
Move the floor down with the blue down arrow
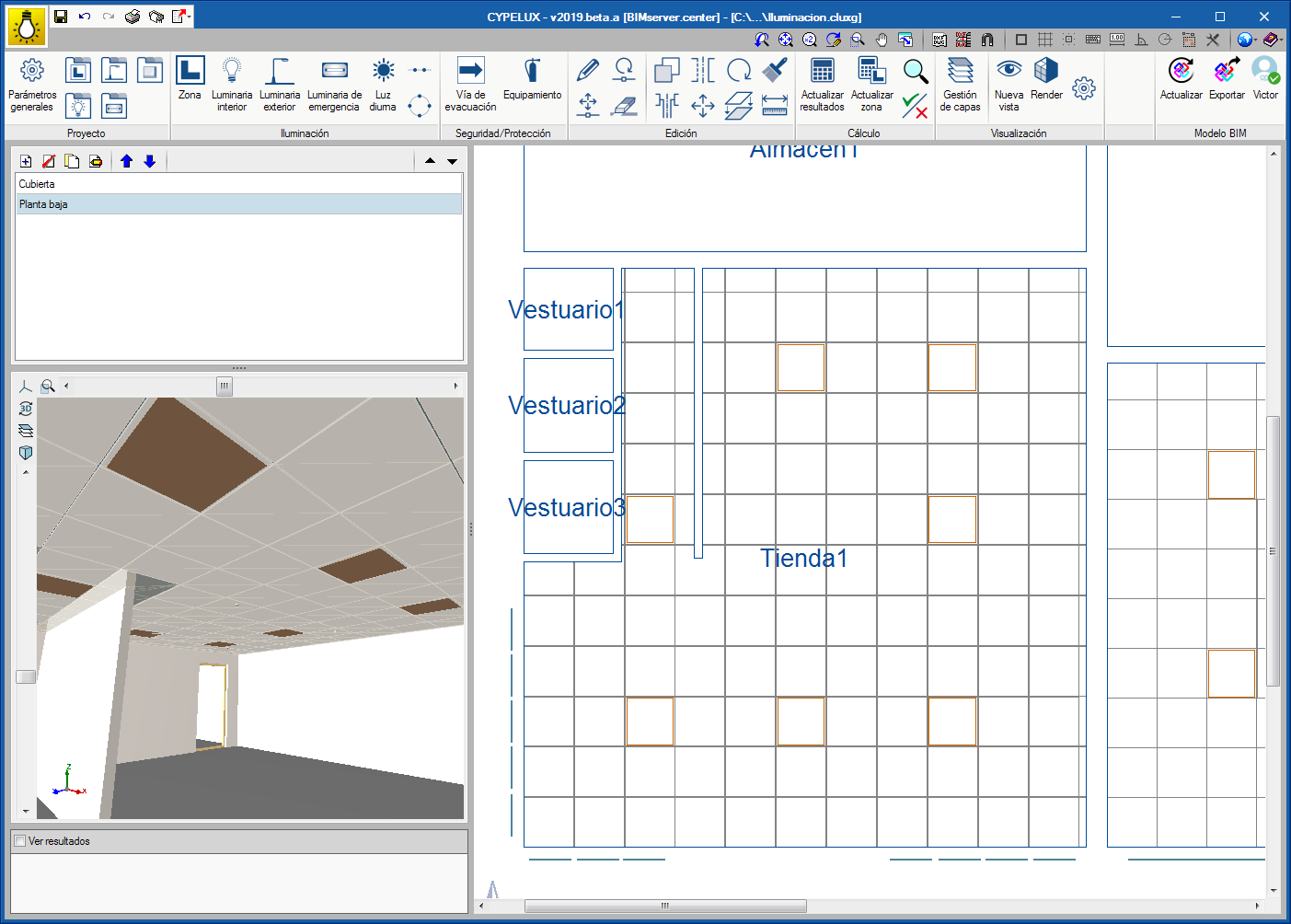click(150, 161)
